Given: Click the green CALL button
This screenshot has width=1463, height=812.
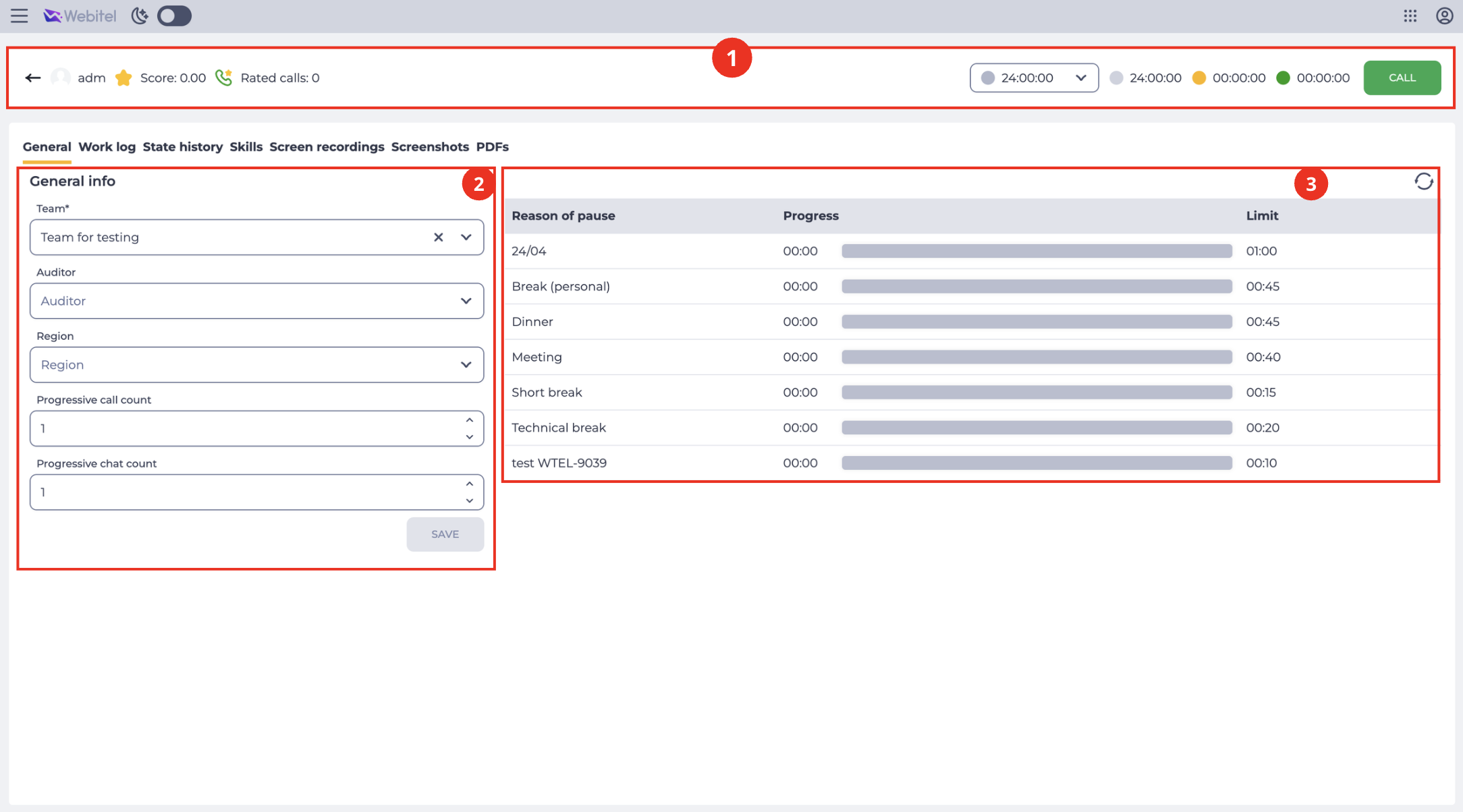Looking at the screenshot, I should (x=1402, y=78).
